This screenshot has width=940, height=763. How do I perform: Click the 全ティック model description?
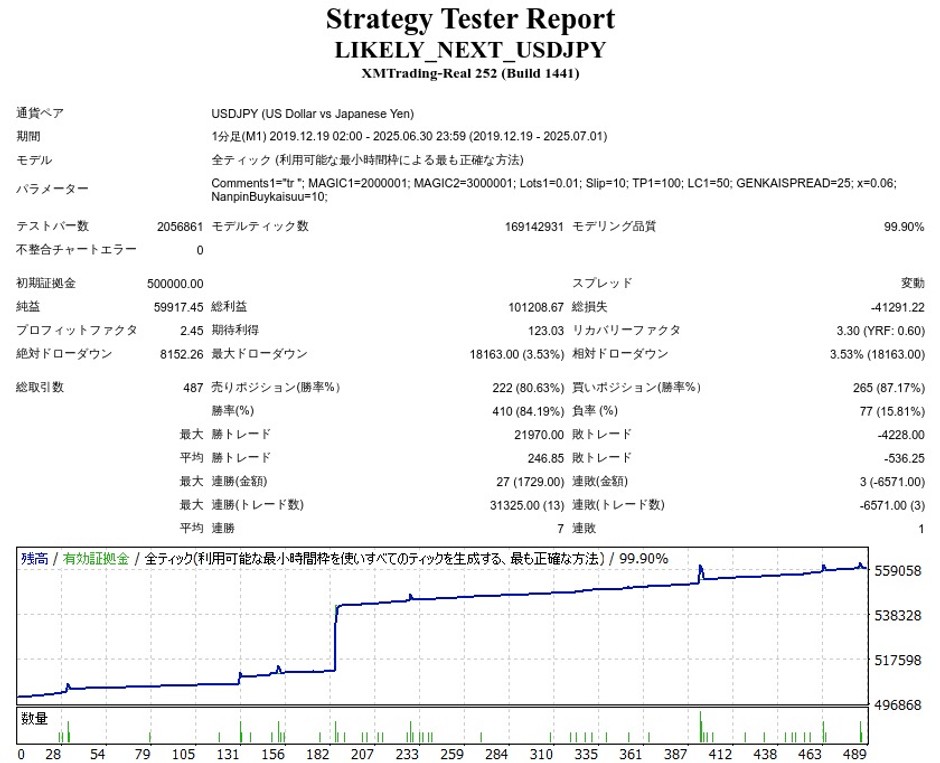(367, 160)
